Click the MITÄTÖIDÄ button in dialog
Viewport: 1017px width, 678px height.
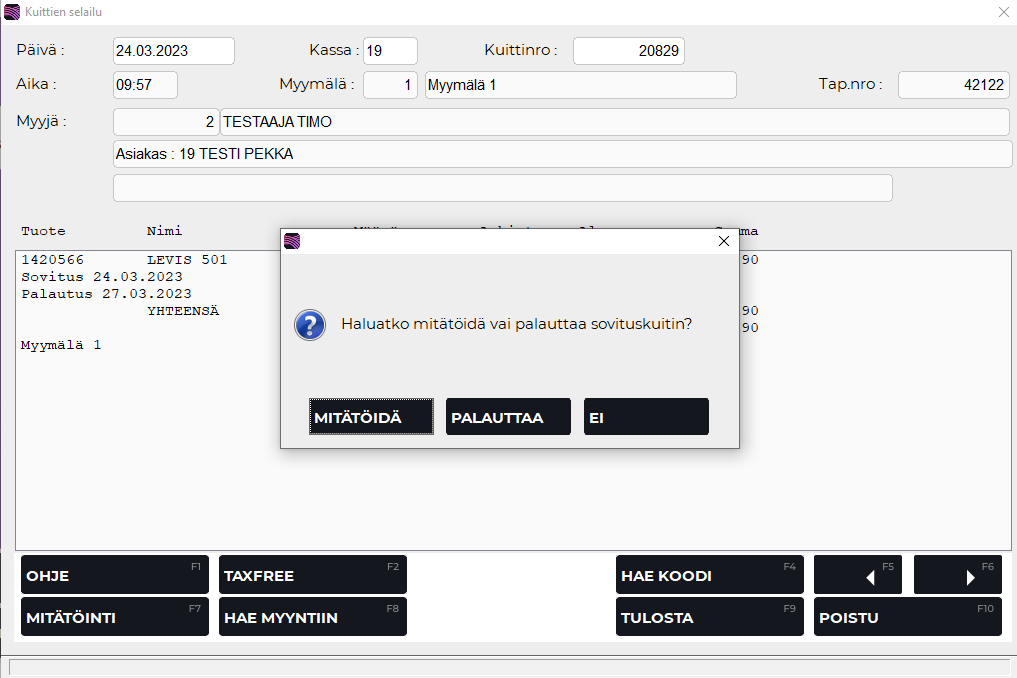(x=371, y=417)
